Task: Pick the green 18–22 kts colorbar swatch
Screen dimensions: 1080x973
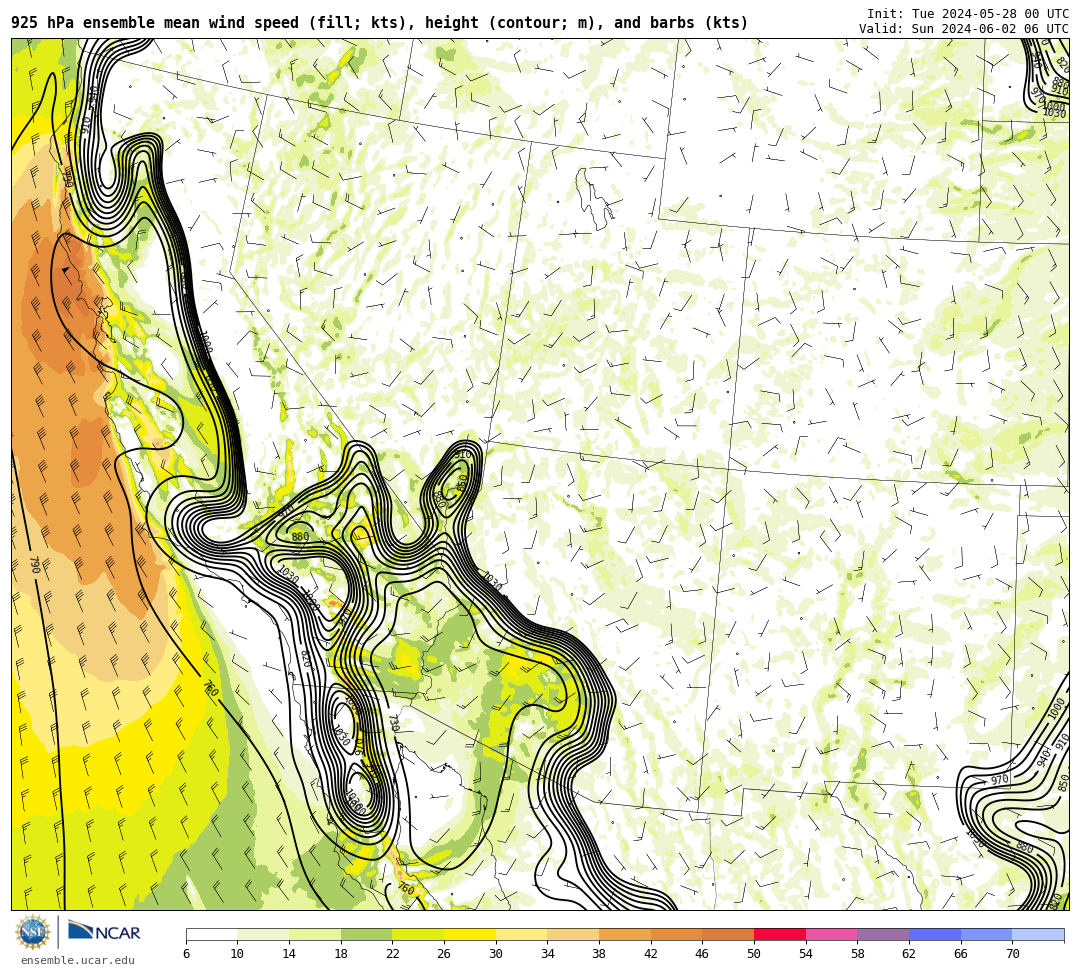Action: click(x=366, y=934)
